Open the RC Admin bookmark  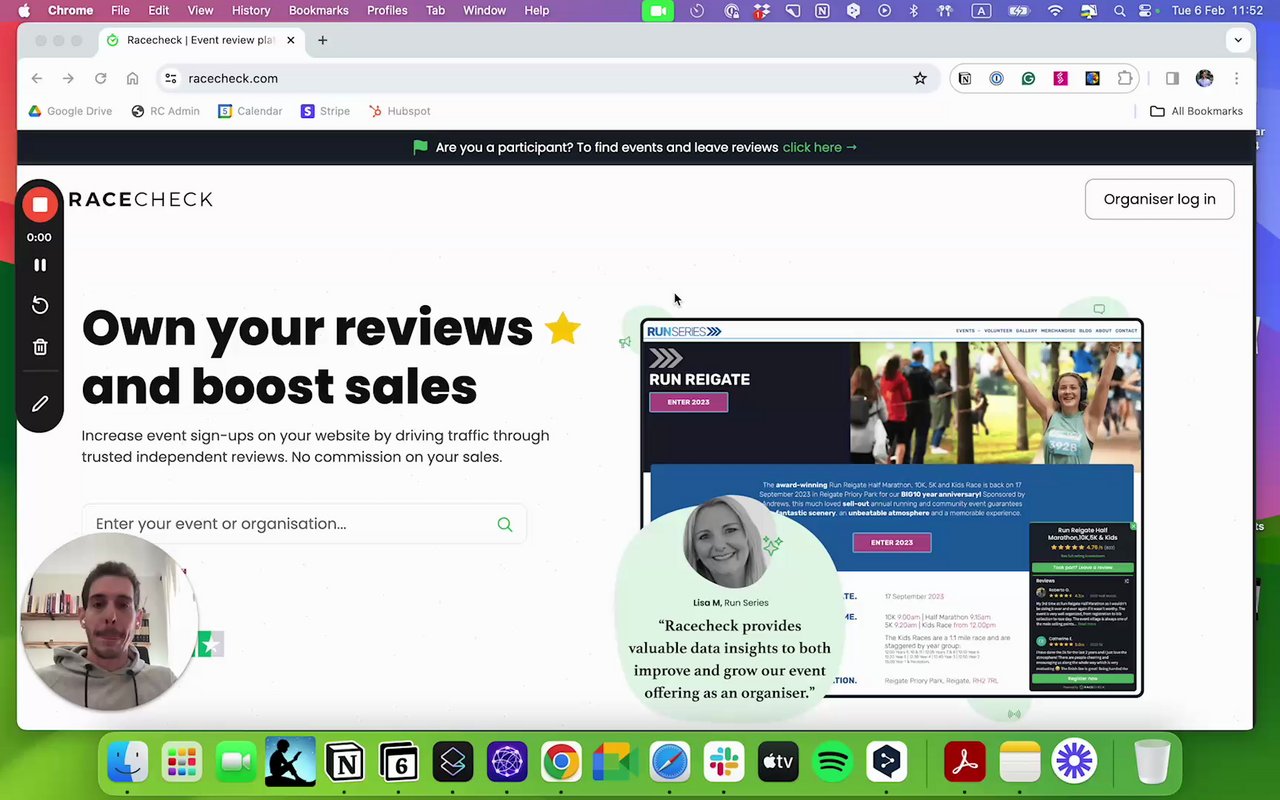[165, 111]
